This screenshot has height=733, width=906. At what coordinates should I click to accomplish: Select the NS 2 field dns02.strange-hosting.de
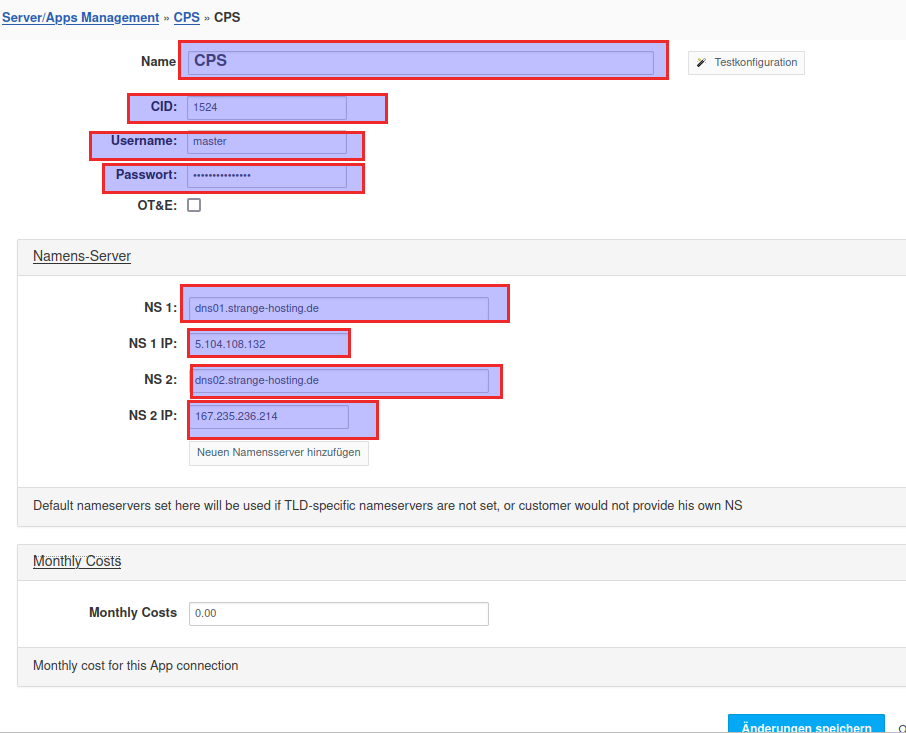tap(338, 381)
